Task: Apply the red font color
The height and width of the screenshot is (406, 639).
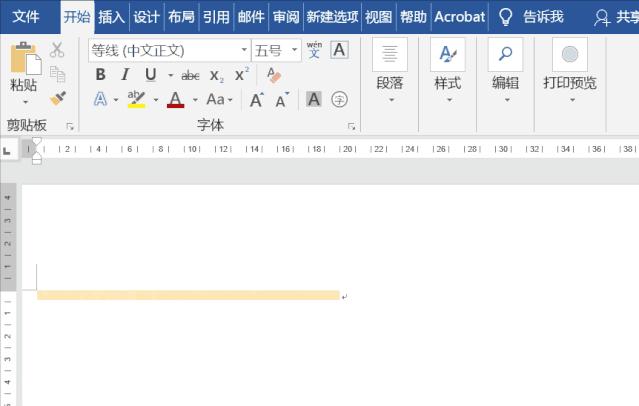Action: point(176,99)
